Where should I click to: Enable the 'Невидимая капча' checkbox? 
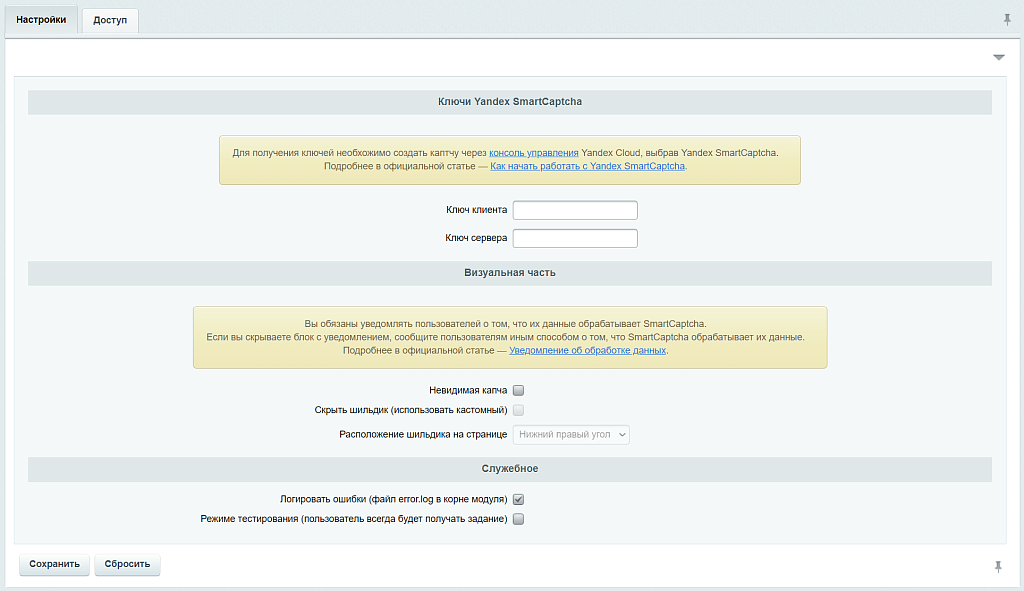[518, 390]
